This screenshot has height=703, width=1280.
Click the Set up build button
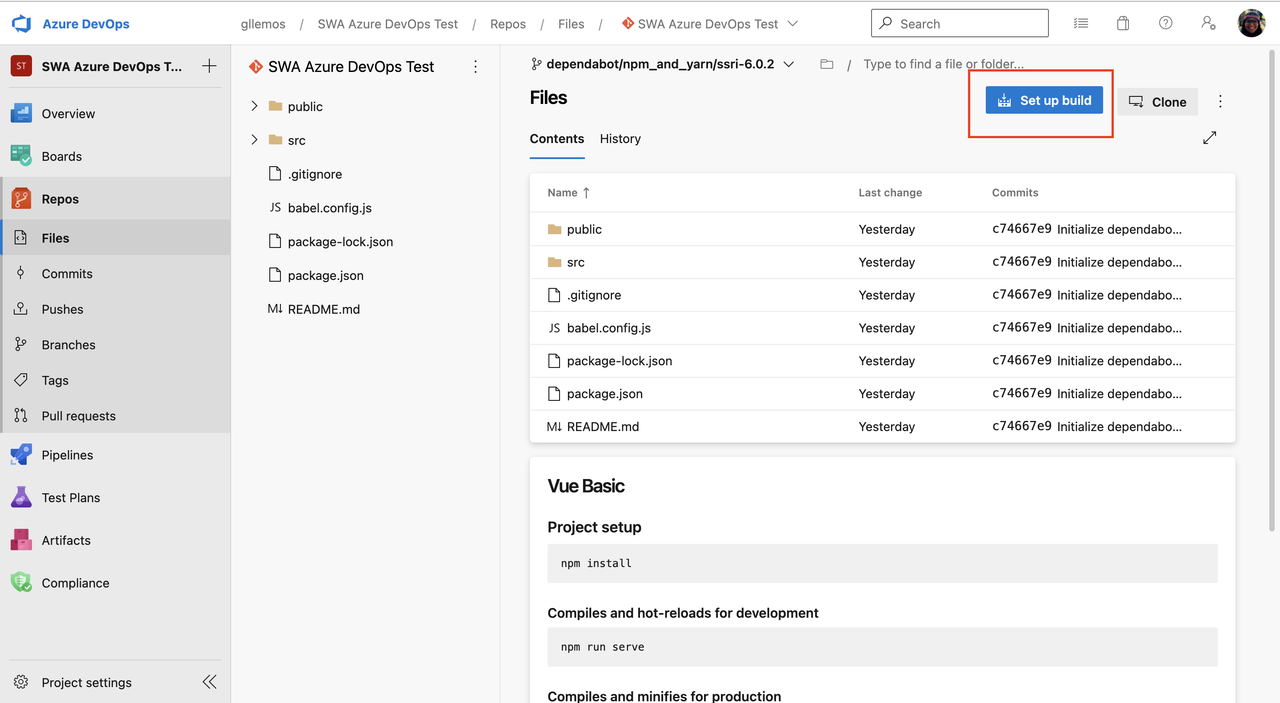pos(1044,100)
